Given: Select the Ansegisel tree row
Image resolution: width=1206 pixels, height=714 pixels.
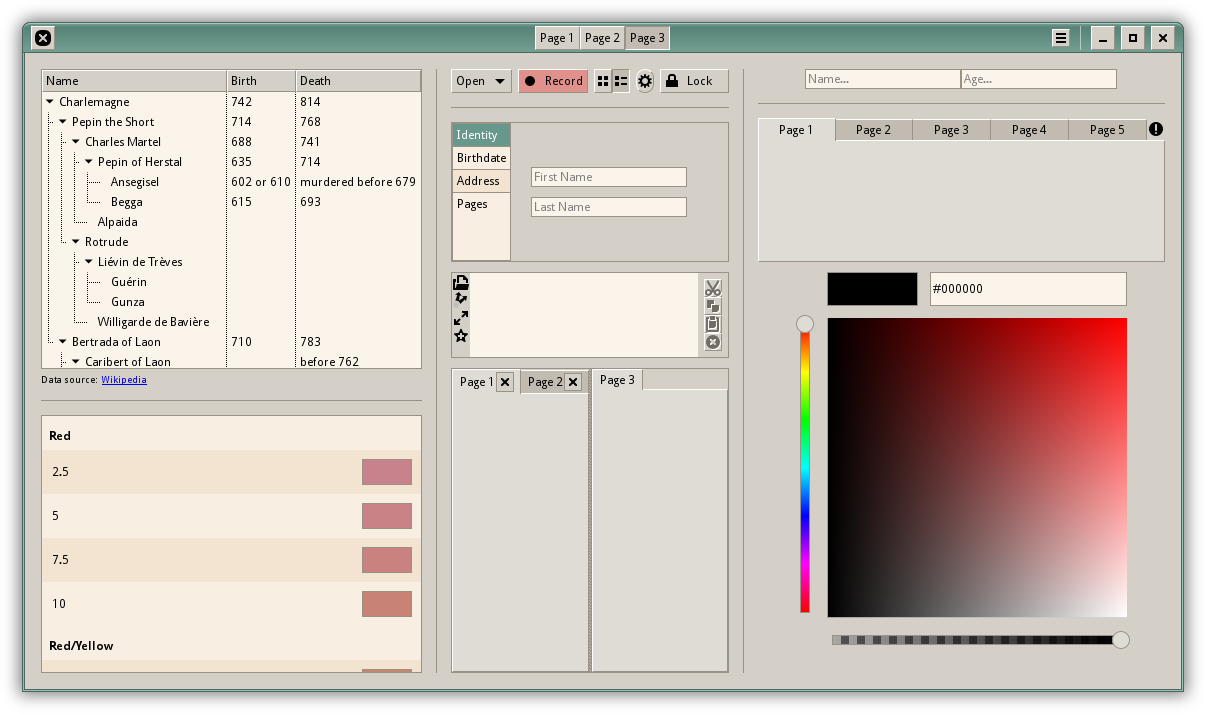Looking at the screenshot, I should [x=232, y=182].
